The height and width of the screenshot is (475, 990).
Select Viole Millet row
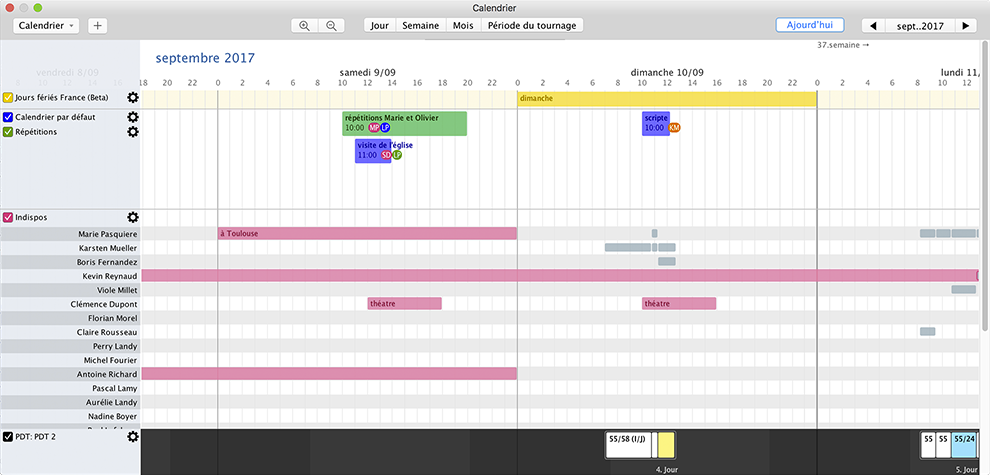pos(69,290)
